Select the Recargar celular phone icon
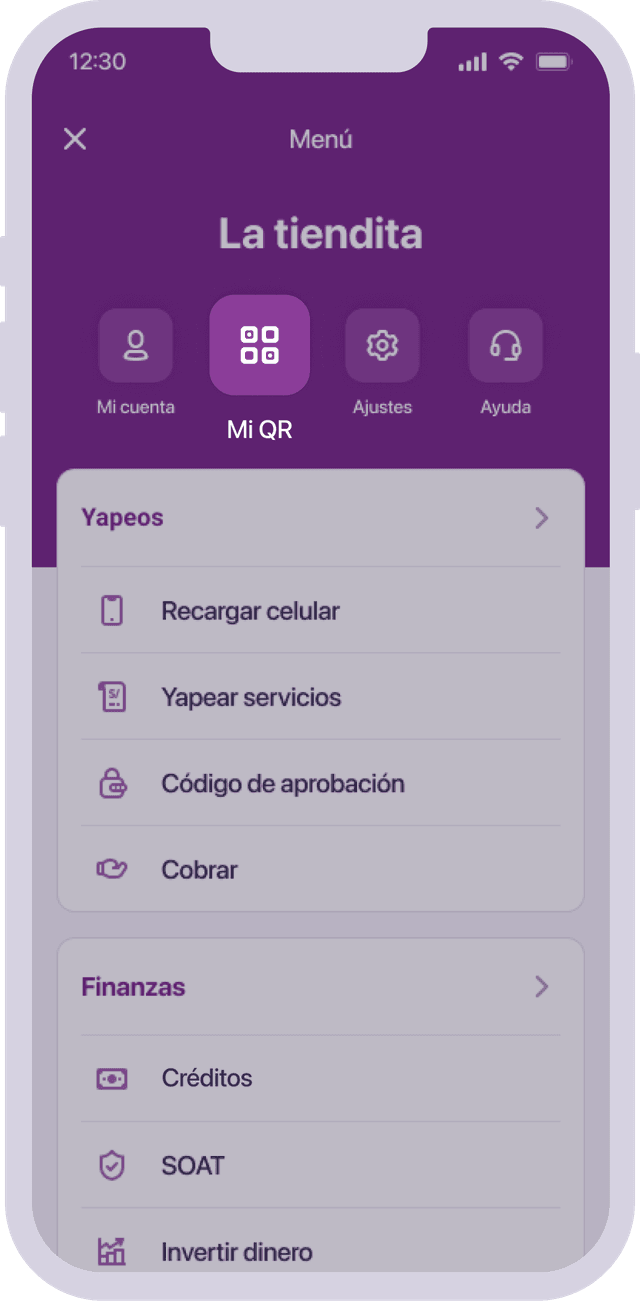The width and height of the screenshot is (640, 1301). click(113, 609)
